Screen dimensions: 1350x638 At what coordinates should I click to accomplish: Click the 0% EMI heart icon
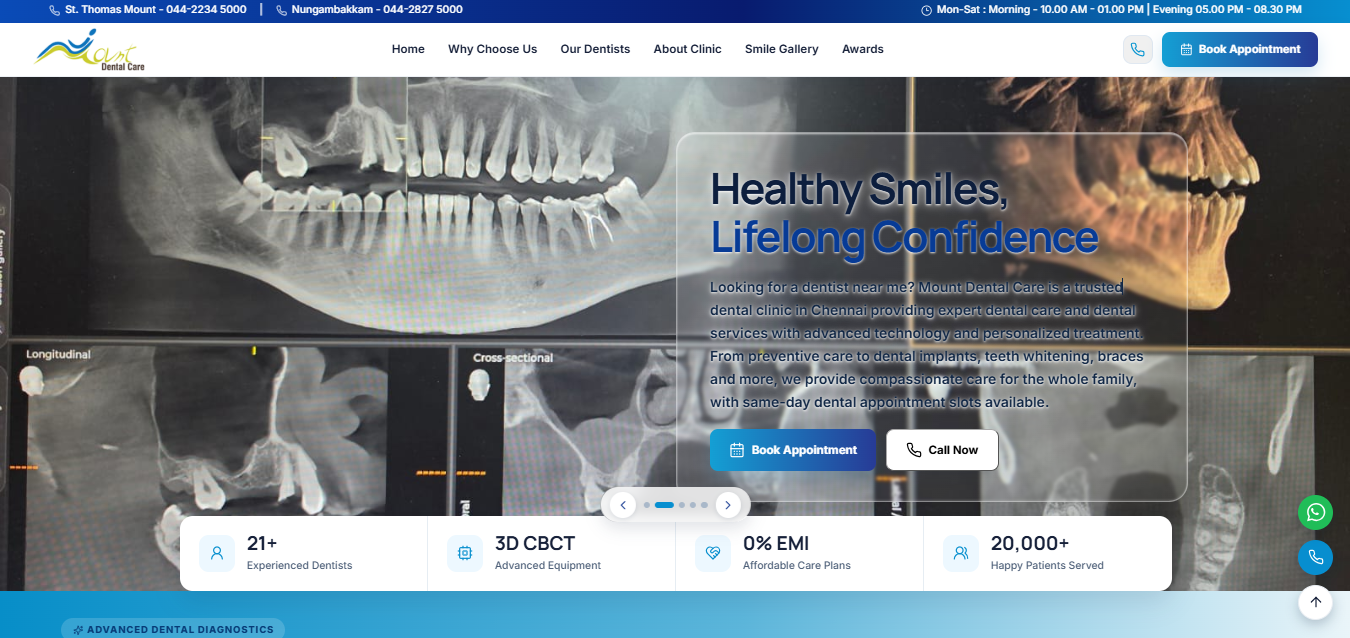[713, 553]
